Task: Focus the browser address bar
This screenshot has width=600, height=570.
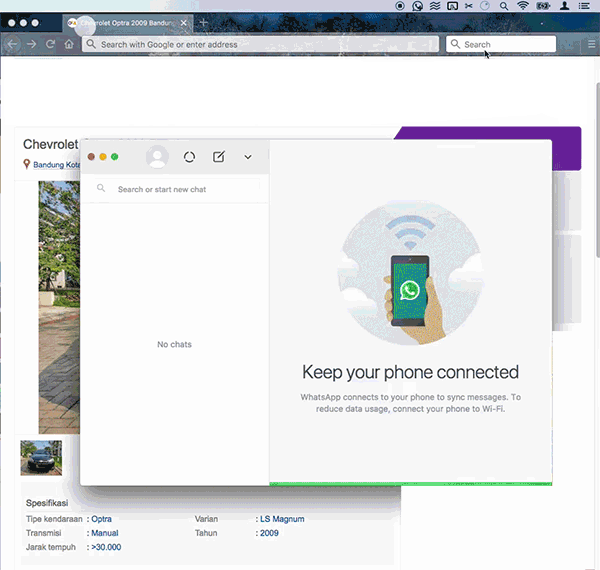Action: click(260, 44)
